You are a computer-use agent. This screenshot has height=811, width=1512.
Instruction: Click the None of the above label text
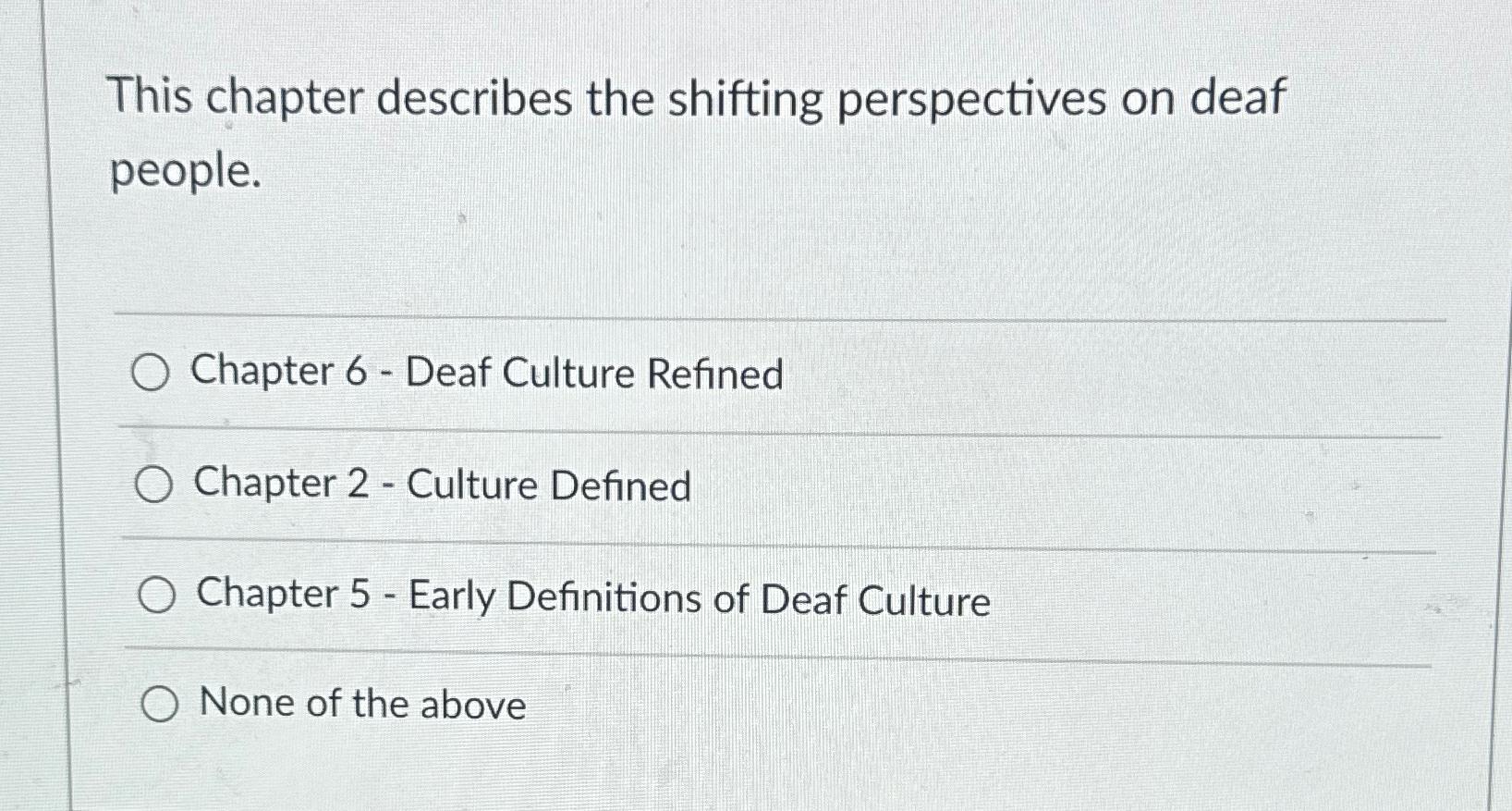[360, 705]
